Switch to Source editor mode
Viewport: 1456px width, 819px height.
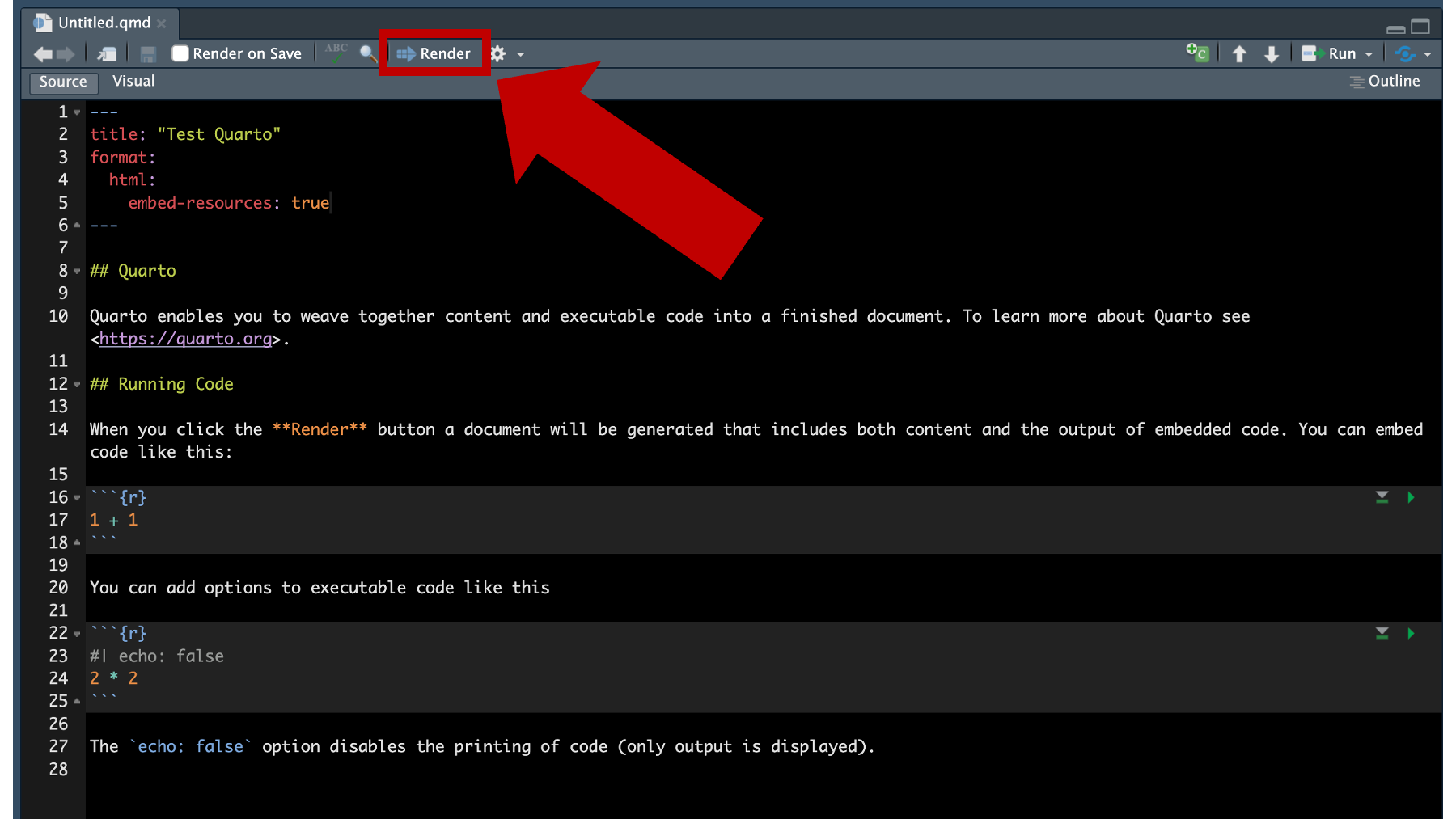[x=63, y=82]
